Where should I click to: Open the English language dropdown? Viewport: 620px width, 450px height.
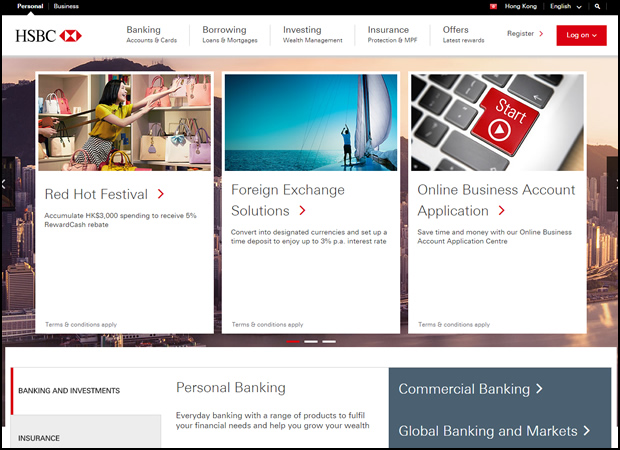click(565, 6)
